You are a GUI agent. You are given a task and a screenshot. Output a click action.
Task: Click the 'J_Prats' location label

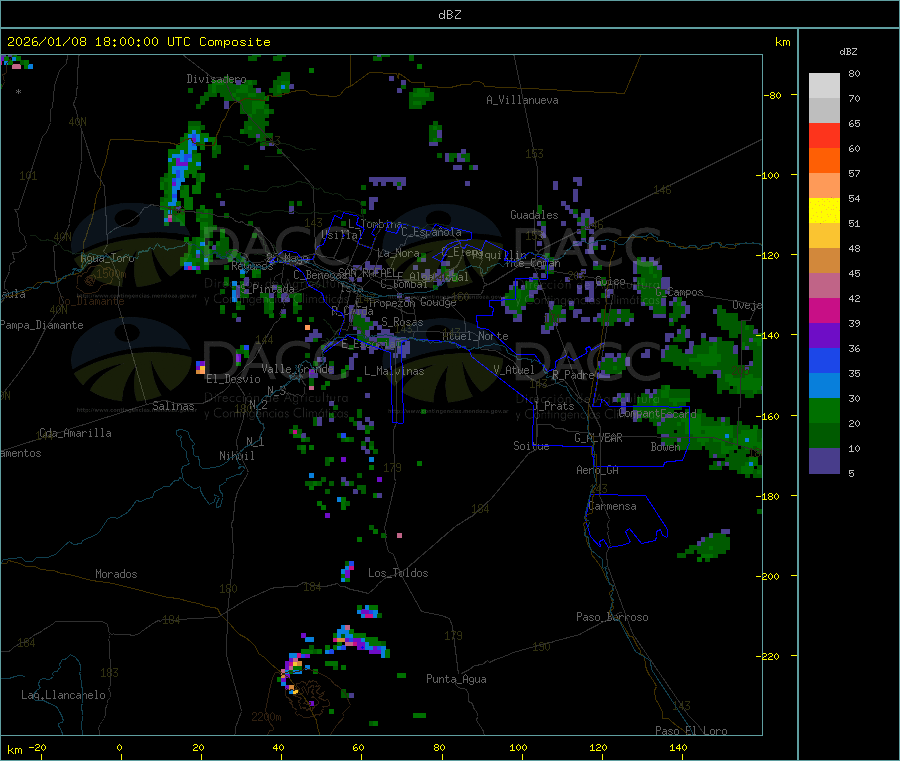(553, 406)
